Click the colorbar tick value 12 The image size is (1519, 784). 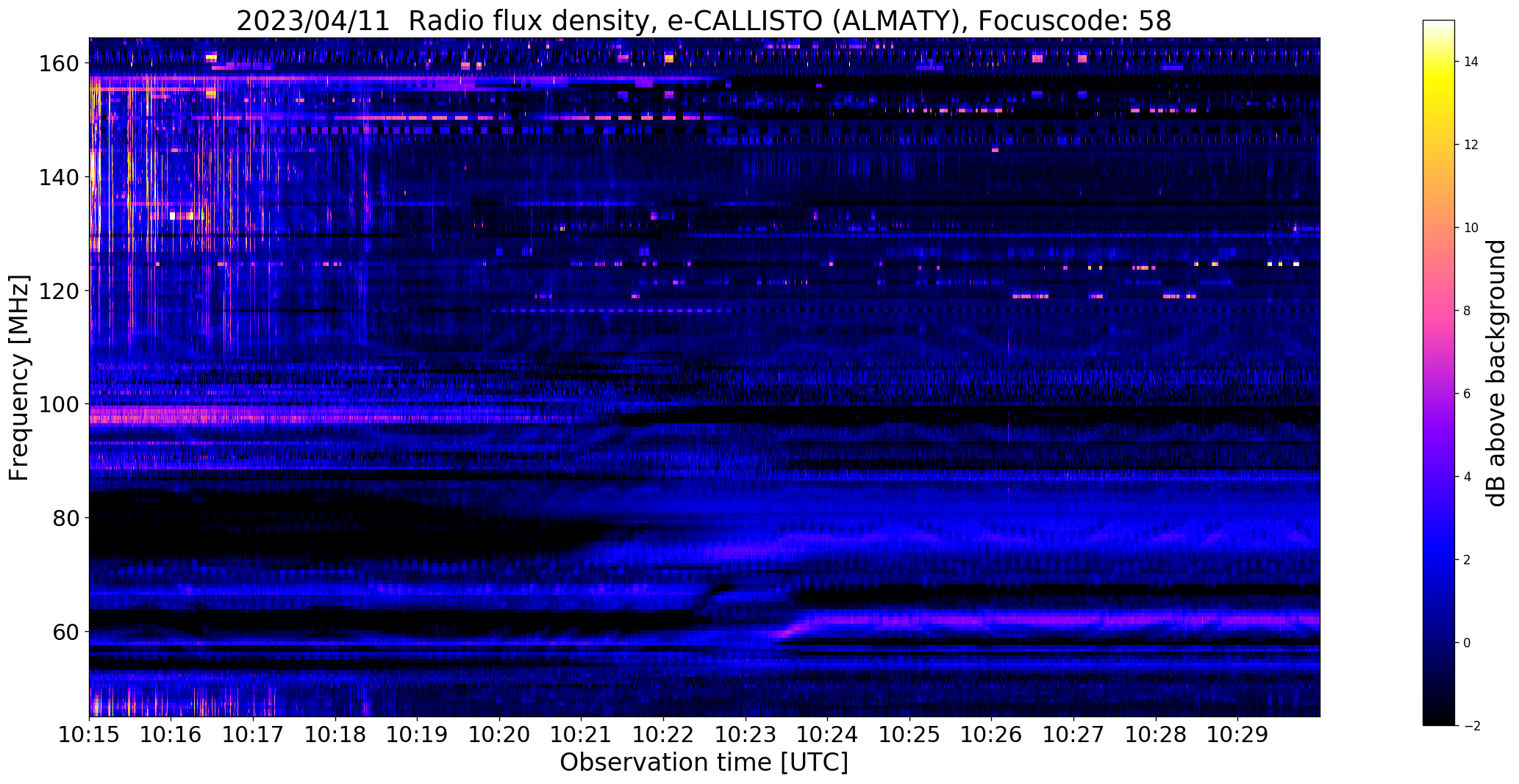[x=1471, y=145]
